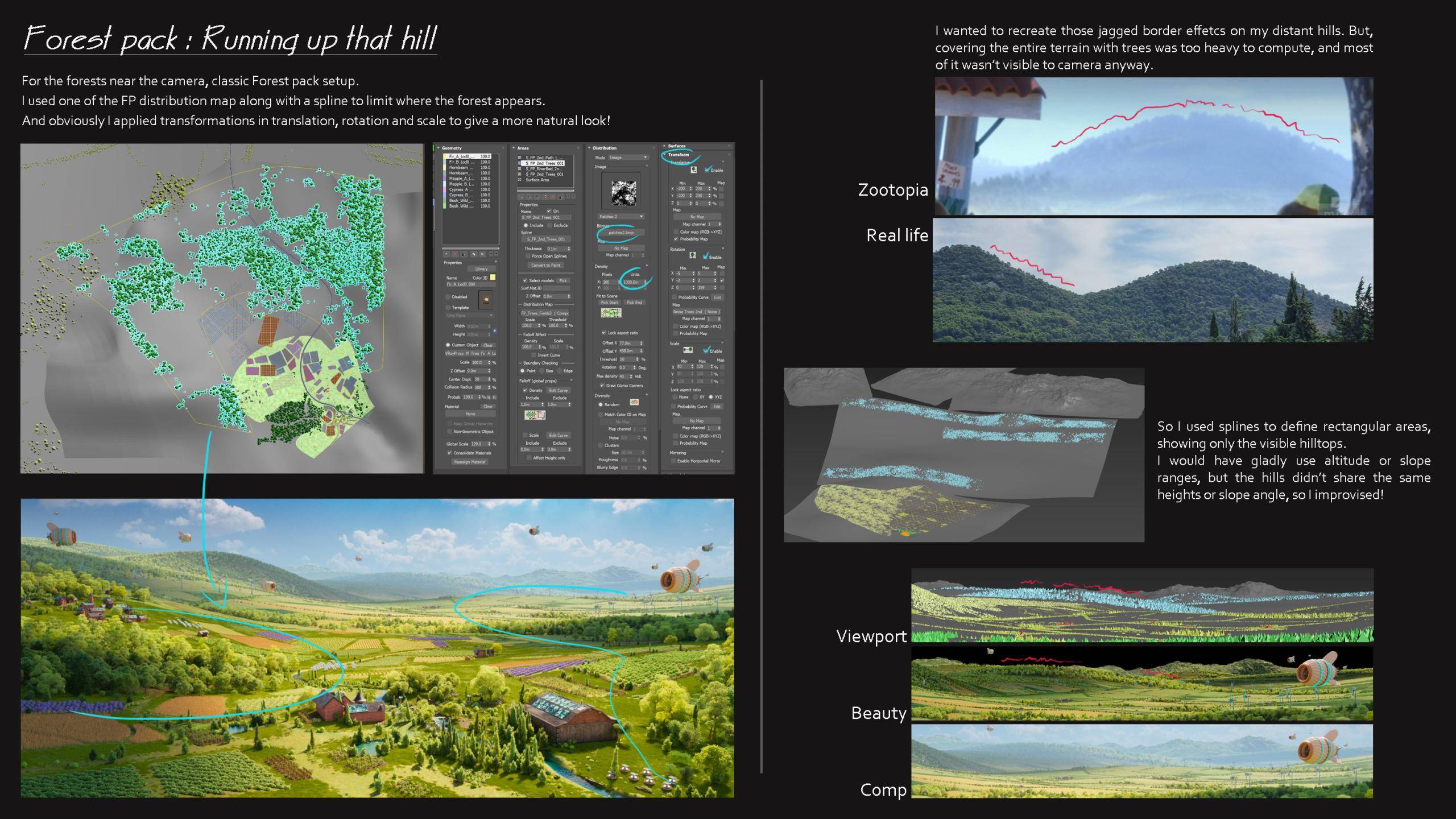Enable Horizontal Mirror checkbox
The height and width of the screenshot is (819, 1456).
tap(673, 461)
